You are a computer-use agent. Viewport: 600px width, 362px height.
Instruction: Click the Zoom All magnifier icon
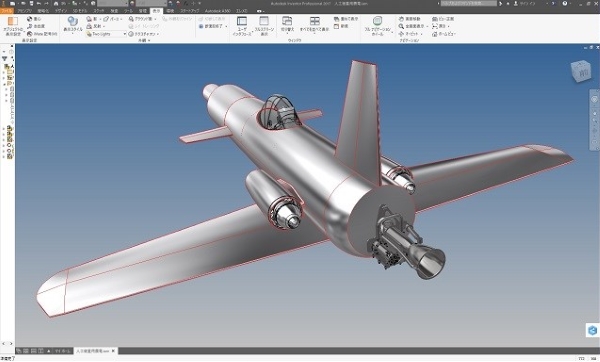401,26
